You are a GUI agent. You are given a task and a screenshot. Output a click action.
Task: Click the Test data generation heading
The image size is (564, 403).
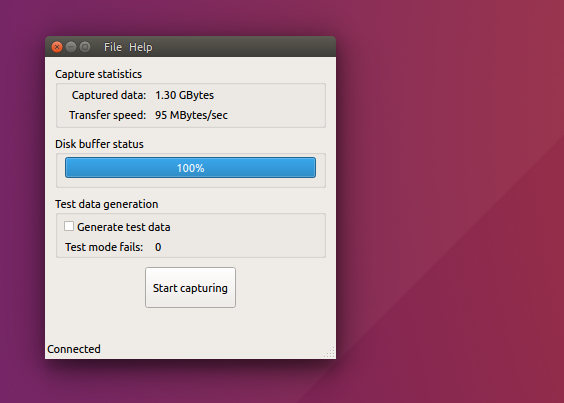click(x=106, y=204)
